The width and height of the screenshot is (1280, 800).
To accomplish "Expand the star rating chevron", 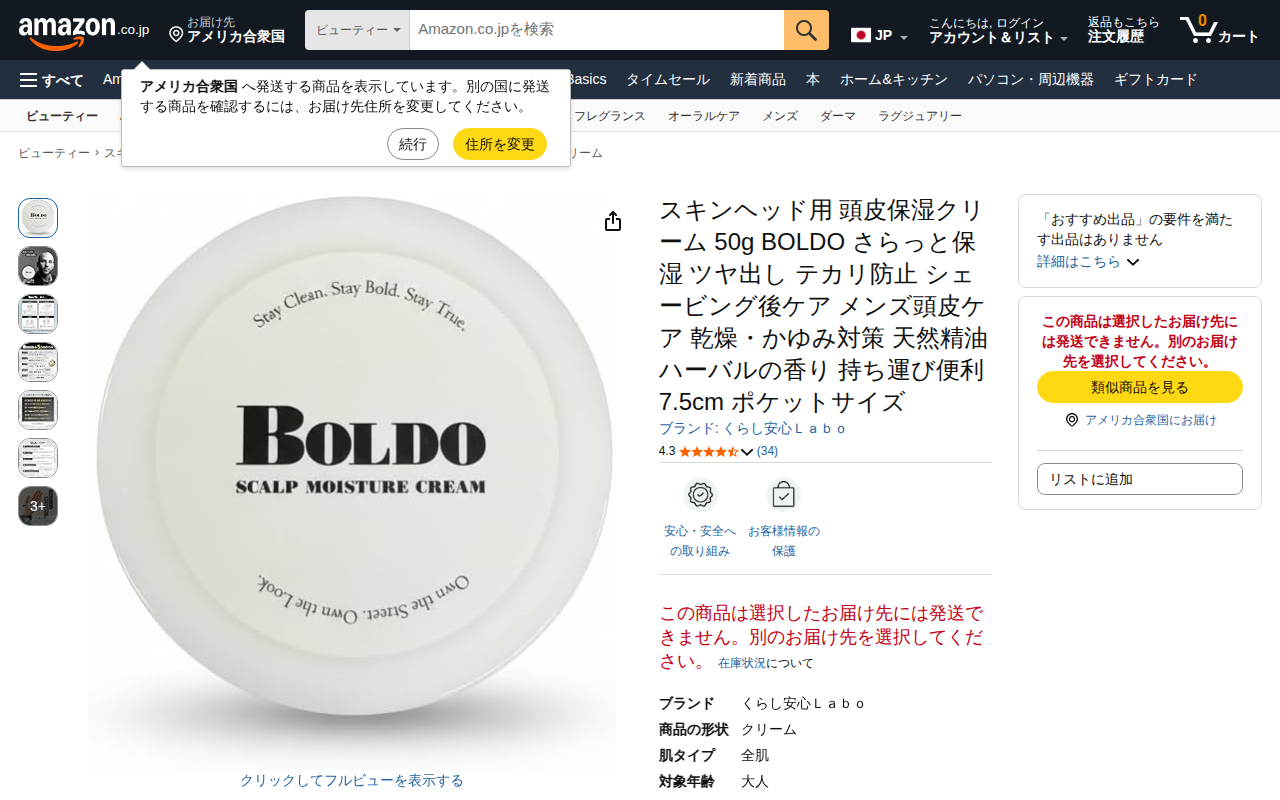I will (747, 452).
